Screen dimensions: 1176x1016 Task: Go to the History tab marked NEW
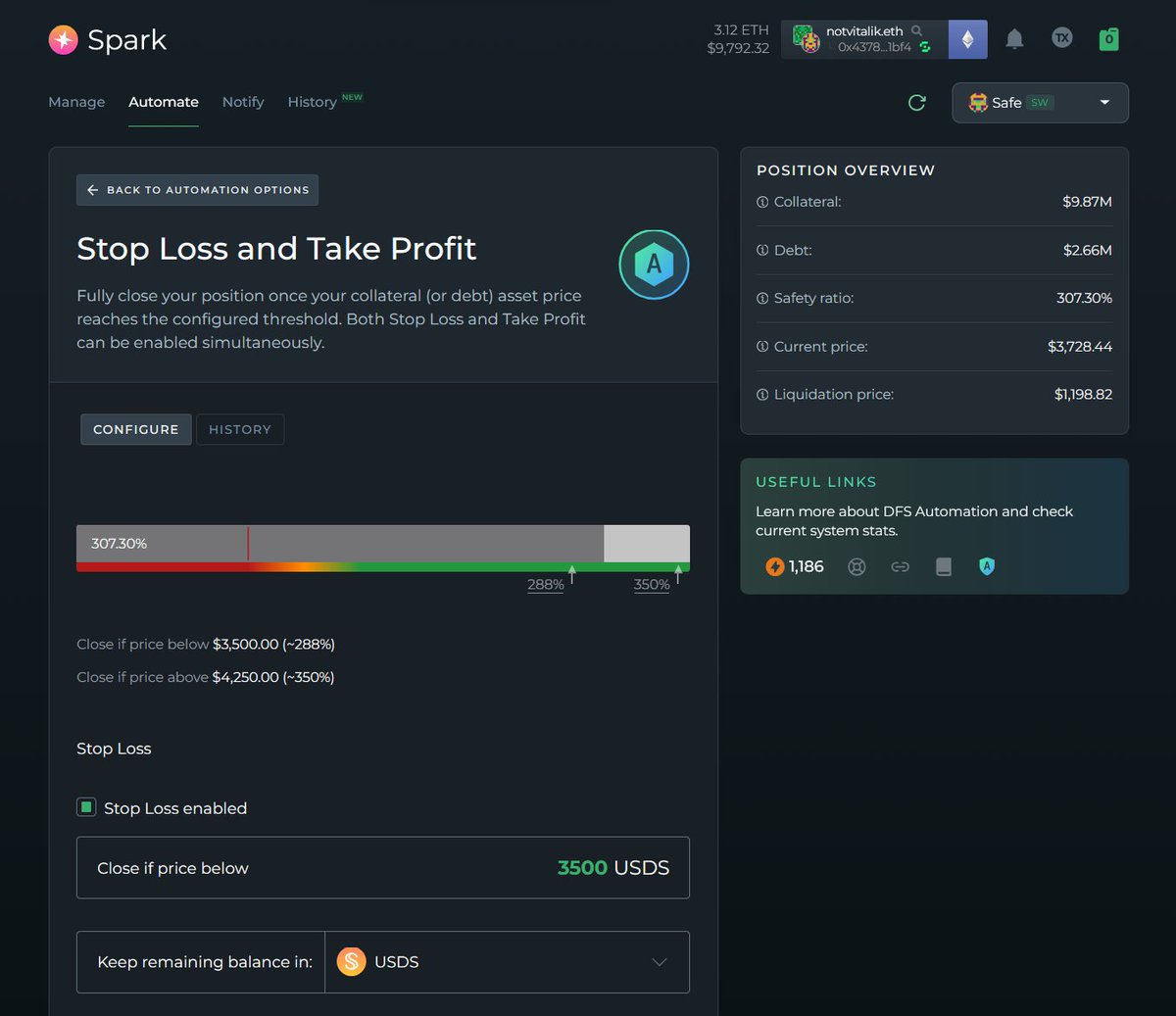click(313, 102)
